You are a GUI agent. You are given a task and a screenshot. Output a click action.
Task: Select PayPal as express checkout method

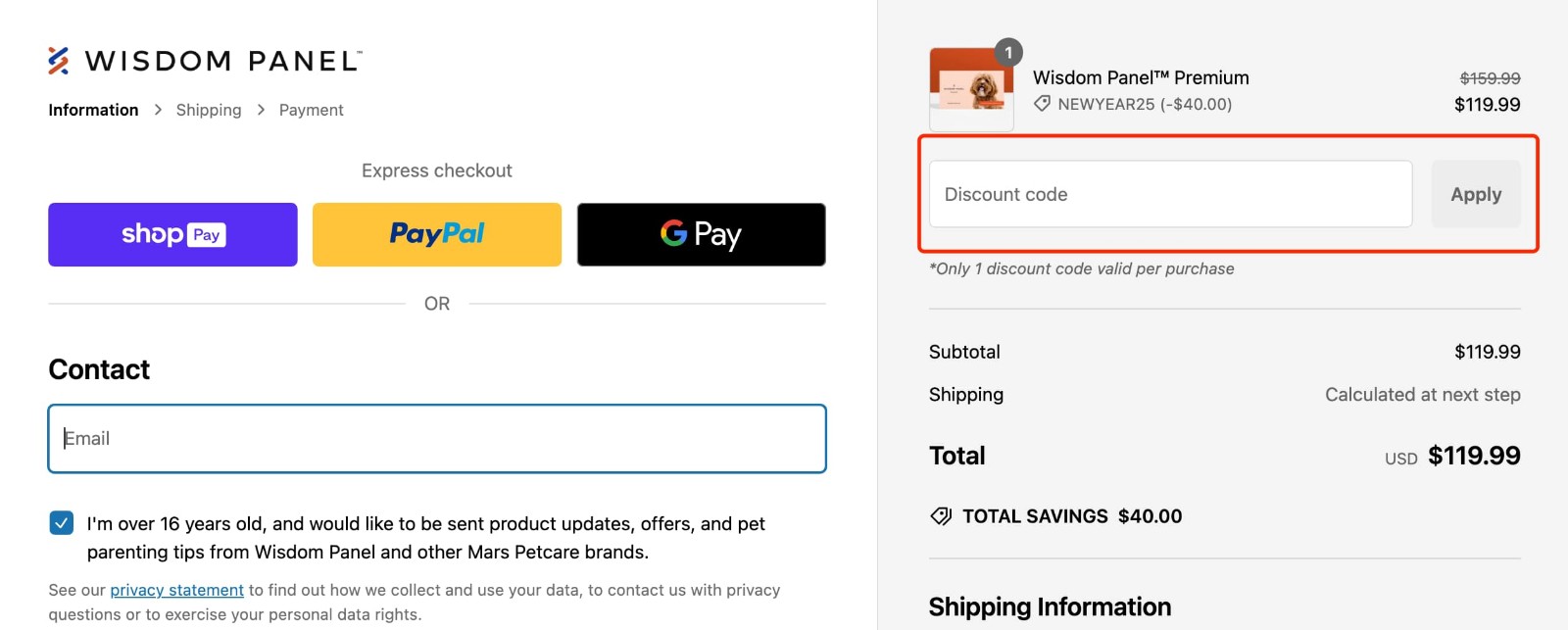click(436, 234)
